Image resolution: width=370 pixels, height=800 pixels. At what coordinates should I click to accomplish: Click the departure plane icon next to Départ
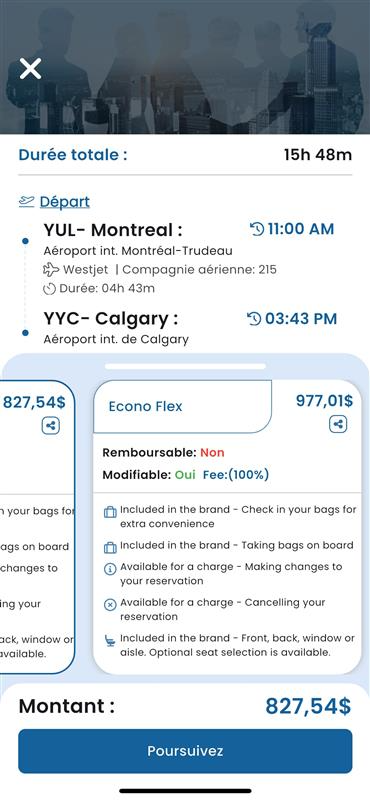27,202
